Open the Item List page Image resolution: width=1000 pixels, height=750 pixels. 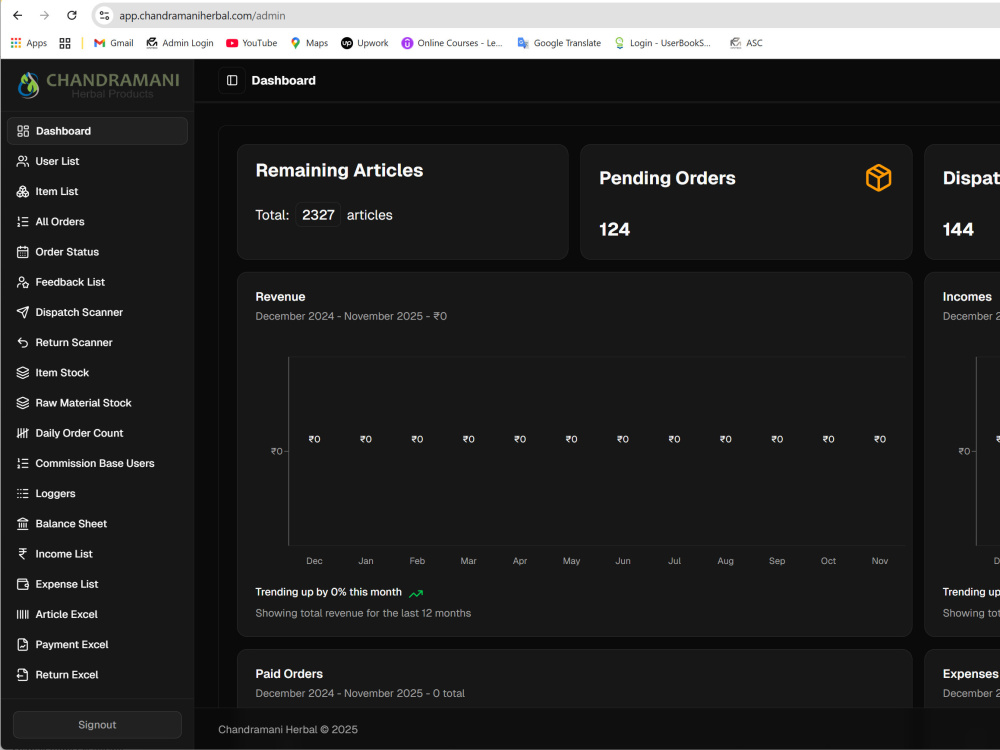tap(98, 191)
